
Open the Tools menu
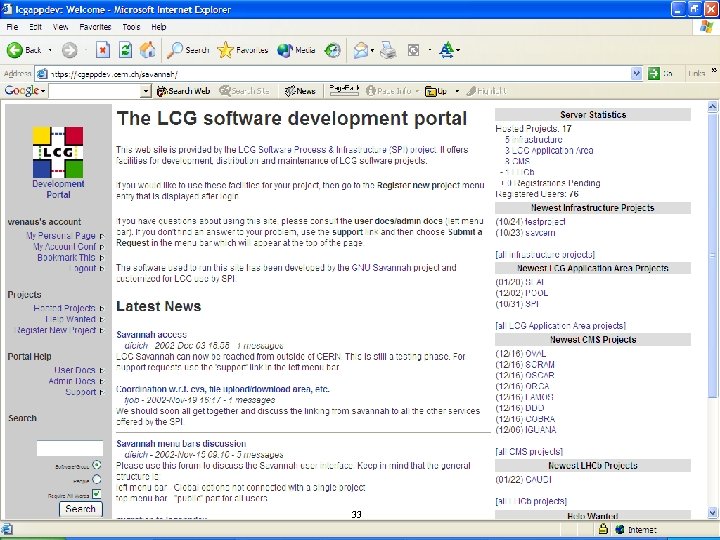[x=131, y=27]
